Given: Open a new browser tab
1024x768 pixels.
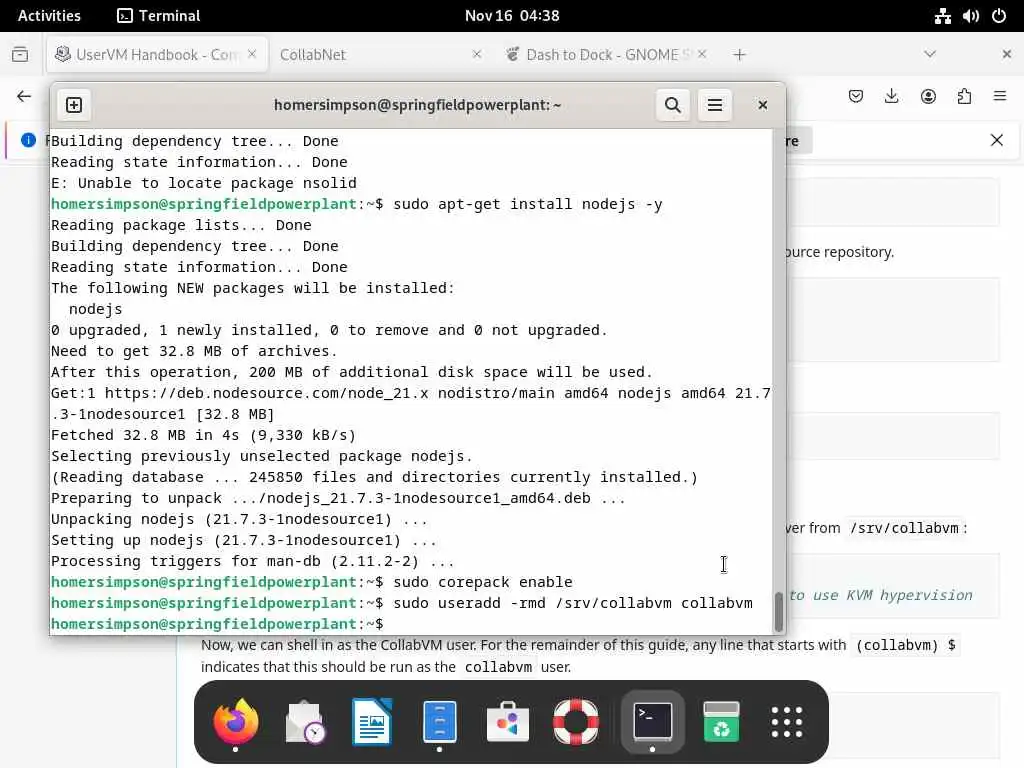Looking at the screenshot, I should (739, 55).
